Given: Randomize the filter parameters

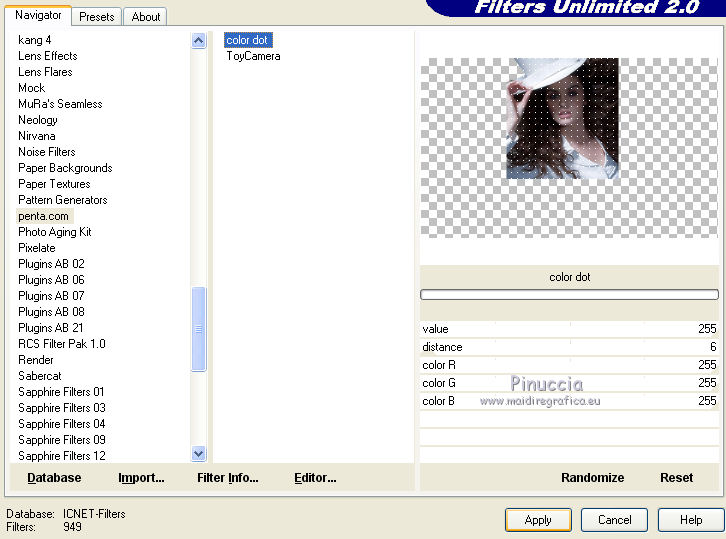Looking at the screenshot, I should point(592,477).
